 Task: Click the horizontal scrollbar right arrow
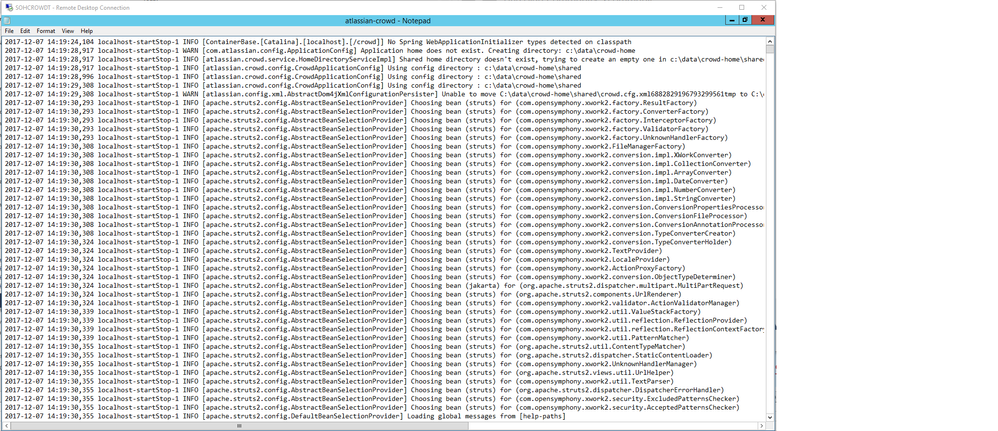tap(762, 425)
